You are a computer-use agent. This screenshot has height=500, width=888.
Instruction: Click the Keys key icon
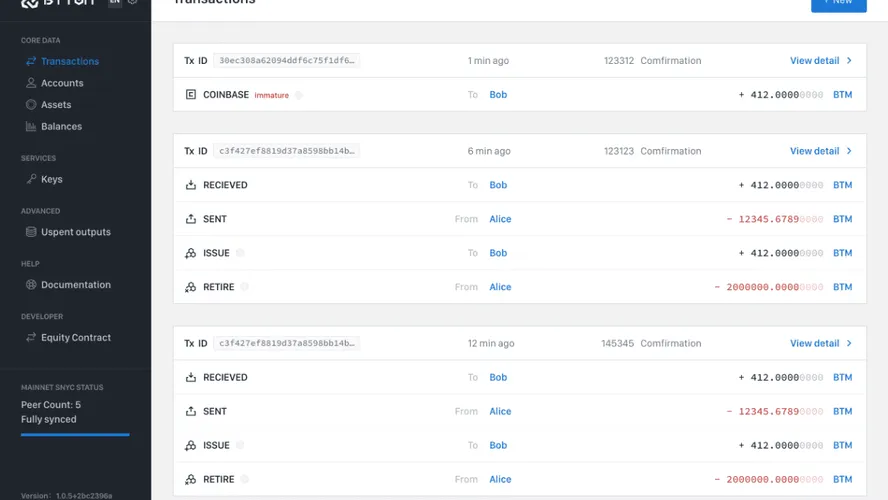(31, 179)
